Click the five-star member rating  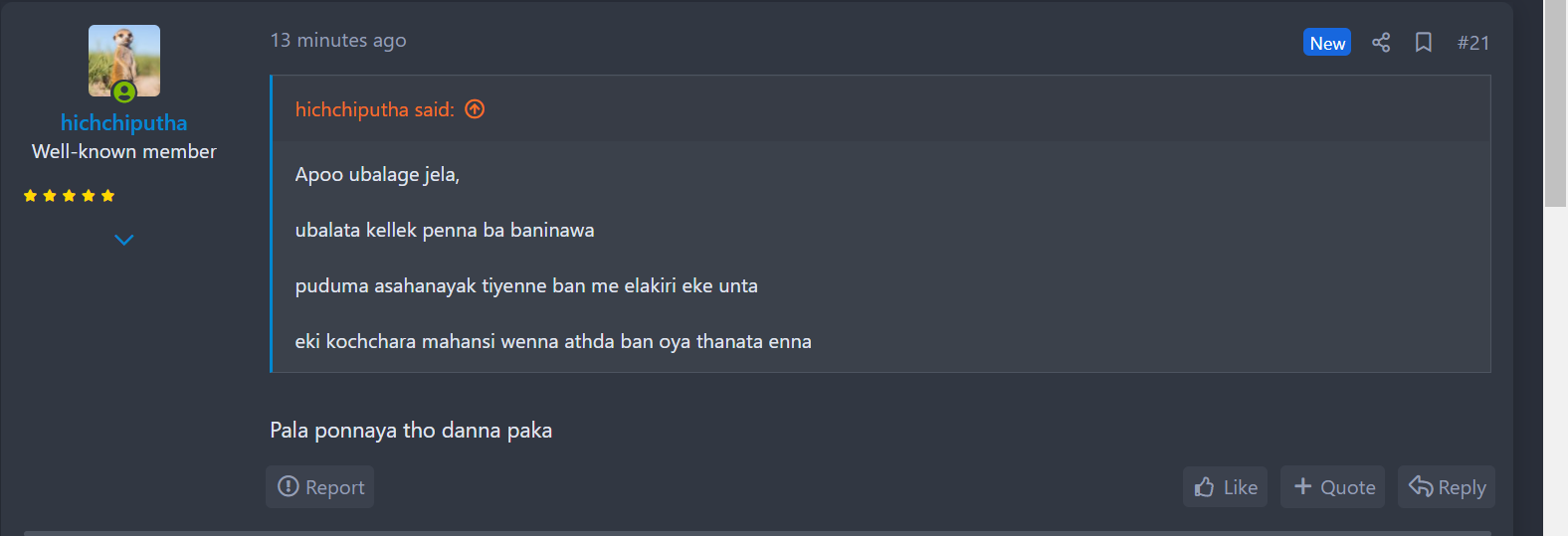coord(70,196)
